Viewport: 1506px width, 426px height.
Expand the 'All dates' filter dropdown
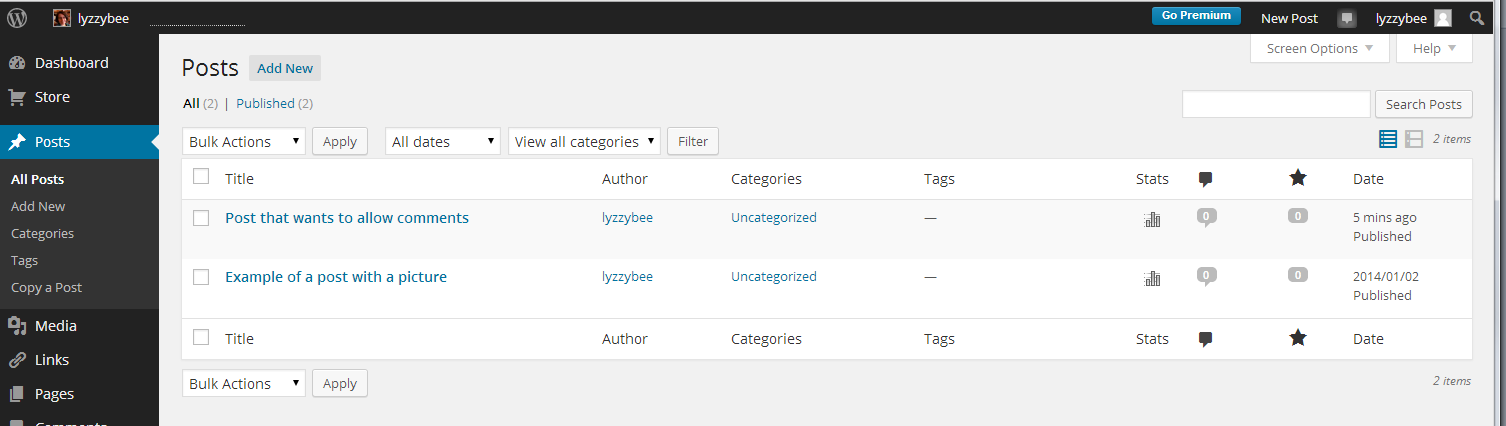442,142
